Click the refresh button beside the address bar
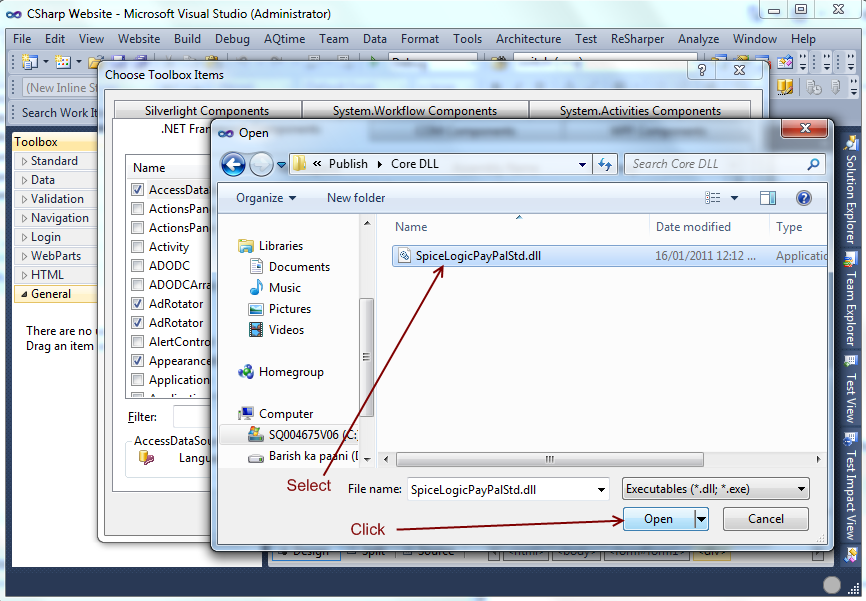The width and height of the screenshot is (866, 601). click(x=605, y=164)
